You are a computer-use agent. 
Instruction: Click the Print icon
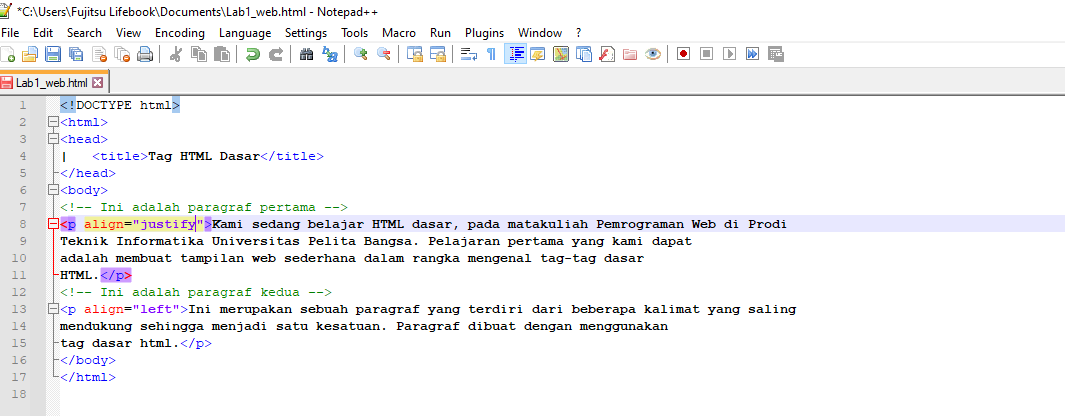pos(145,54)
